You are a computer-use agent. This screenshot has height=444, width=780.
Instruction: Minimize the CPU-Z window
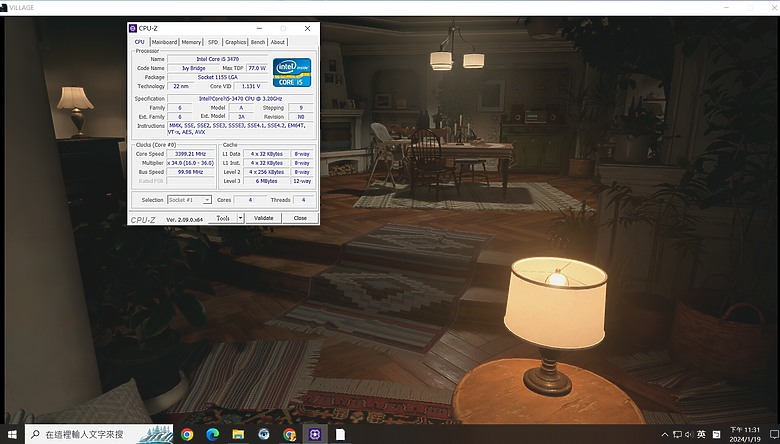(x=259, y=28)
